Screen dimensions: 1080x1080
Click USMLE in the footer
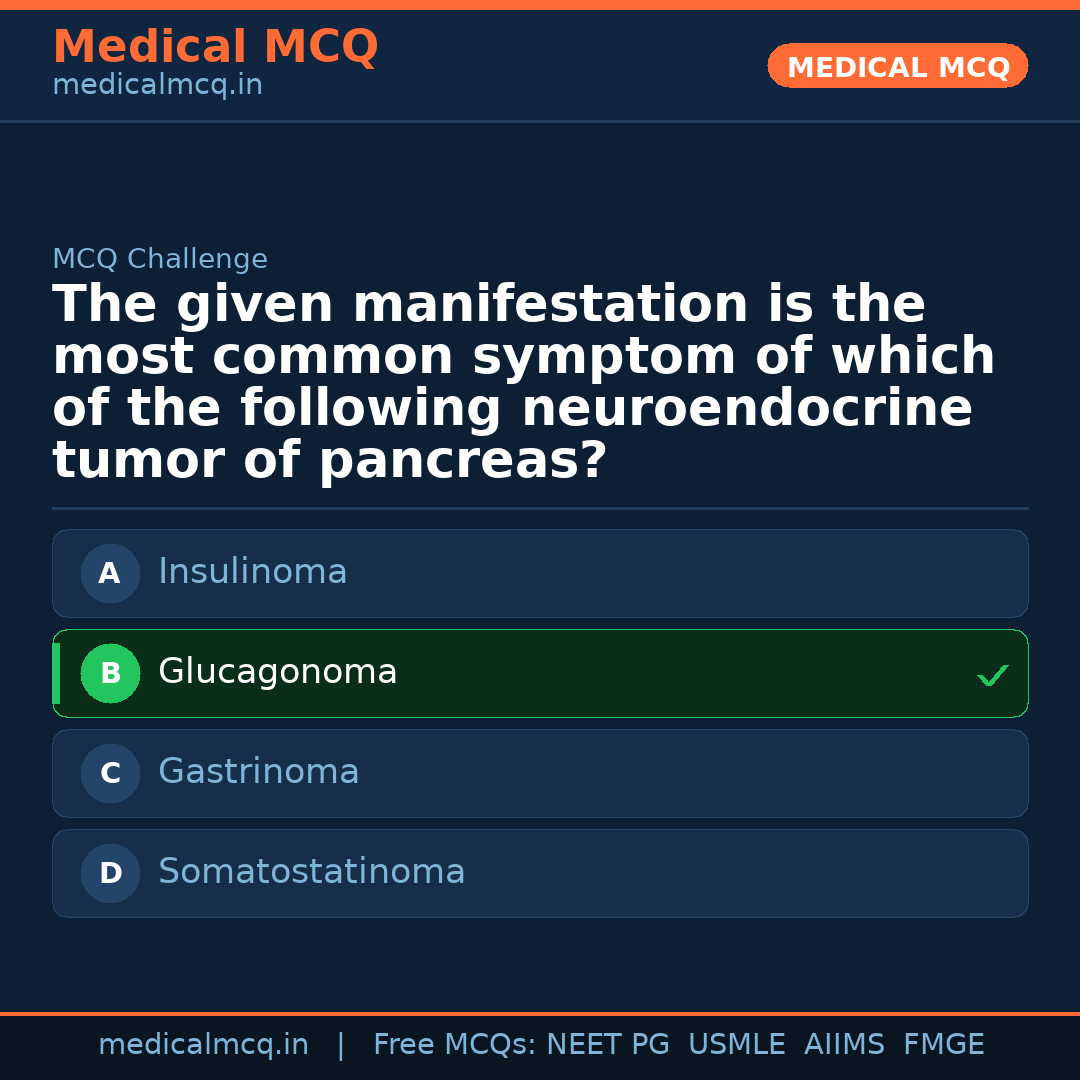[736, 1045]
